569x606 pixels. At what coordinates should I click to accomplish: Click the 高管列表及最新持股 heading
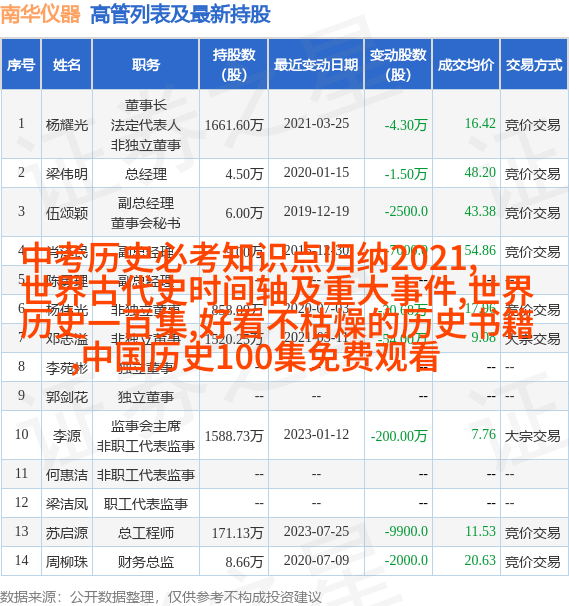pos(180,15)
